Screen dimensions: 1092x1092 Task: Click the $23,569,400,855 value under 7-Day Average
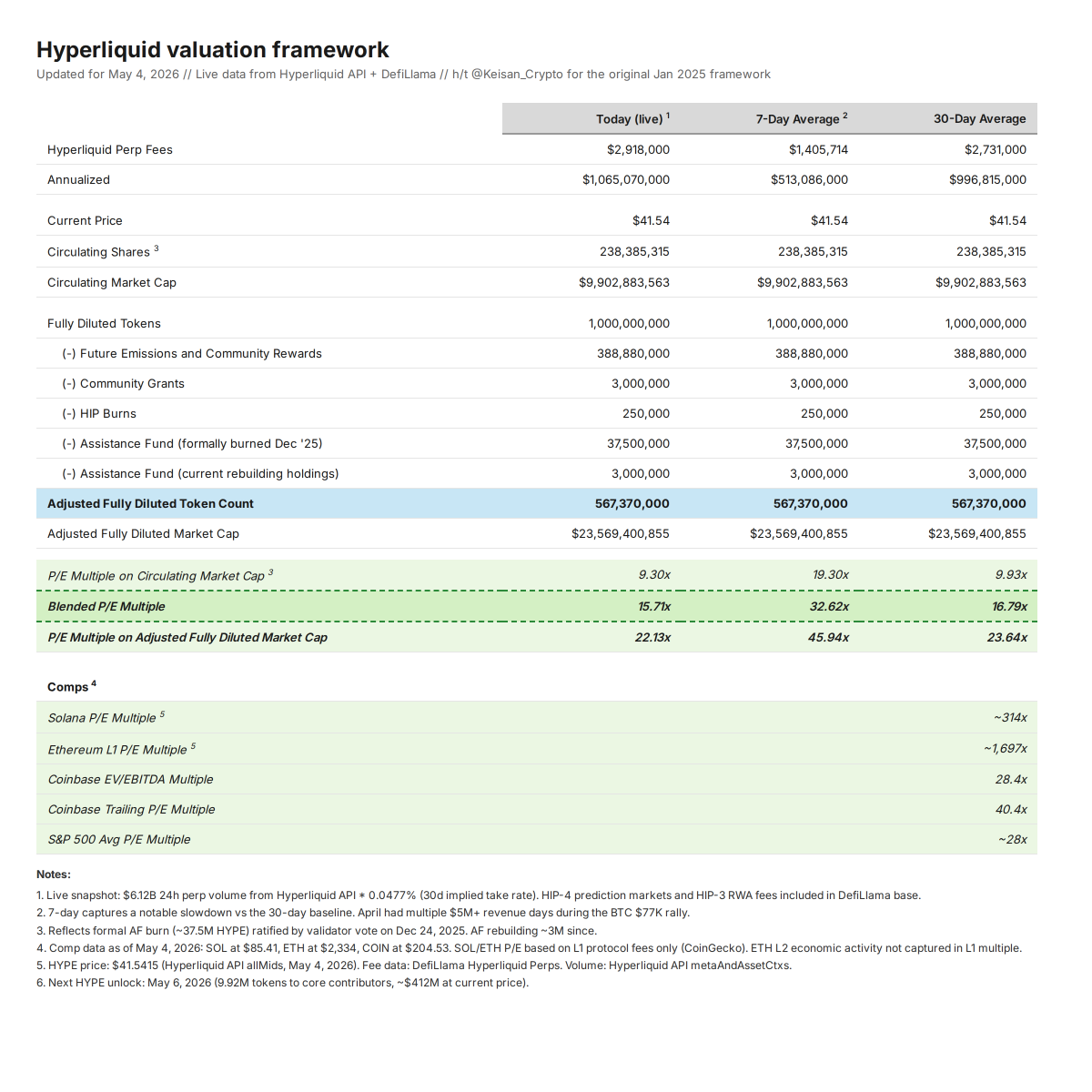[799, 533]
